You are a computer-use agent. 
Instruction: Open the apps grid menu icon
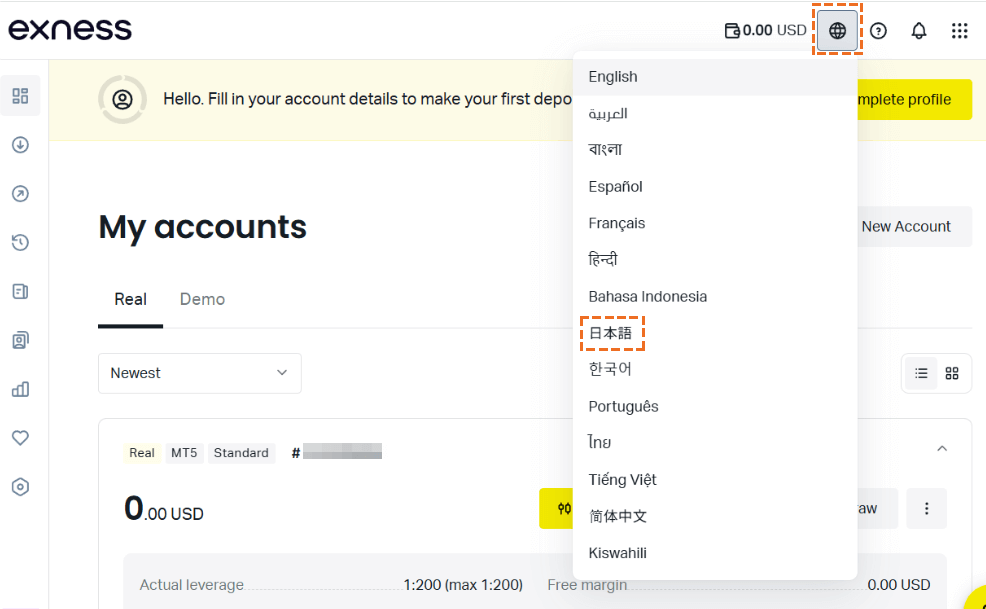[x=960, y=30]
